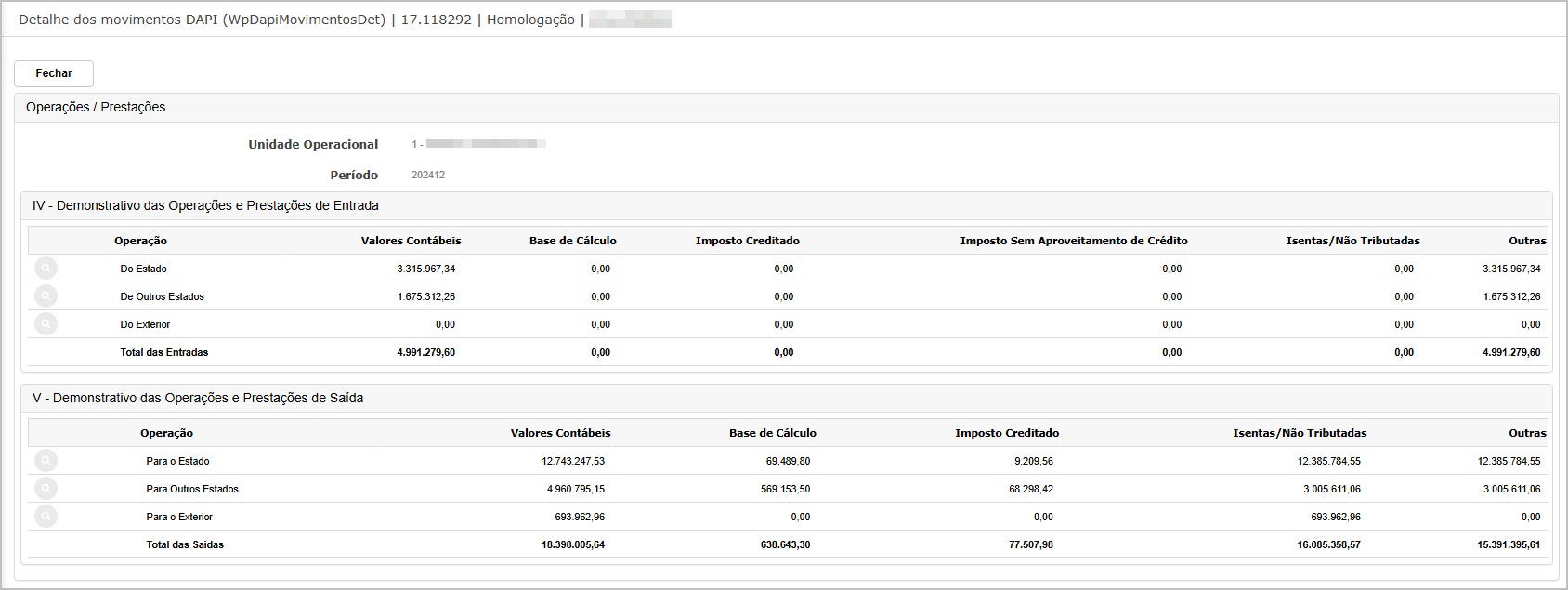Click magnifier icon for Para Outros Estados

pos(46,489)
